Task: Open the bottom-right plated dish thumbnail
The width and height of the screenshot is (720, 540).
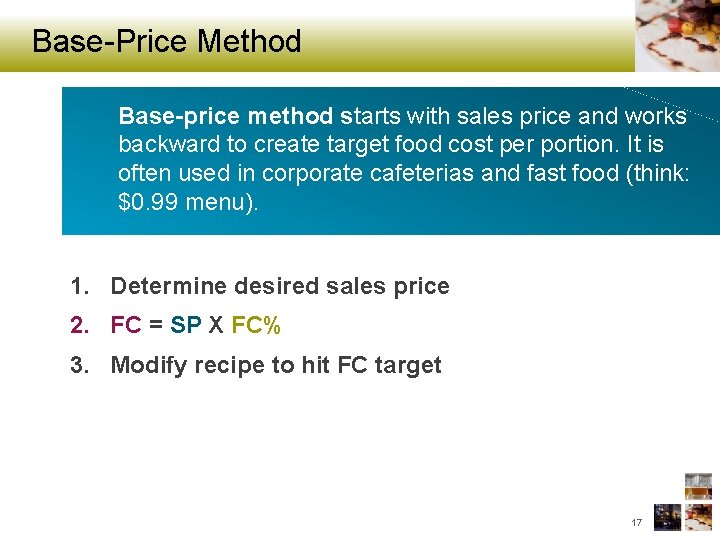Action: tap(698, 517)
